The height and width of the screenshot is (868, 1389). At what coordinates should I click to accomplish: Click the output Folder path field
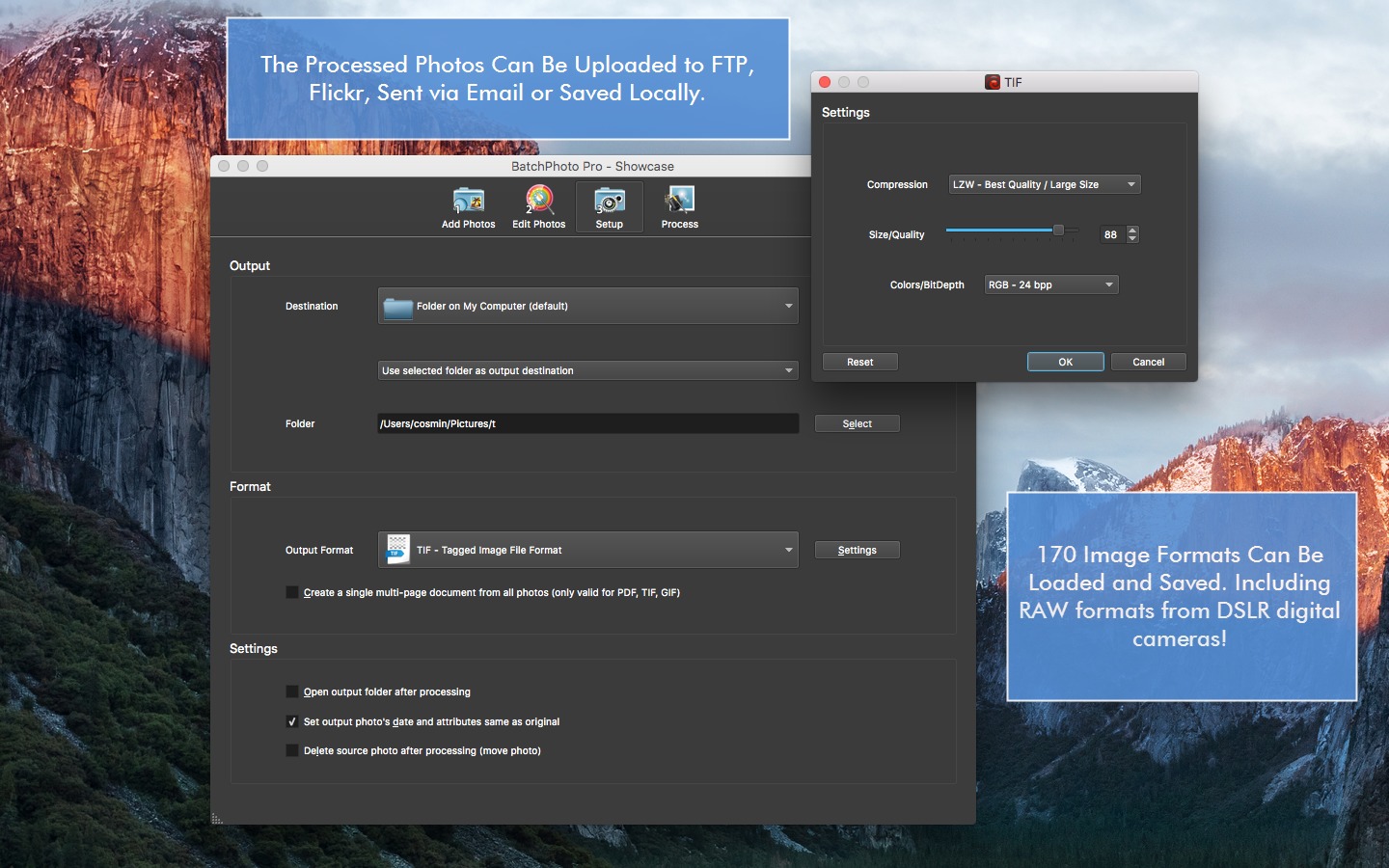point(587,424)
